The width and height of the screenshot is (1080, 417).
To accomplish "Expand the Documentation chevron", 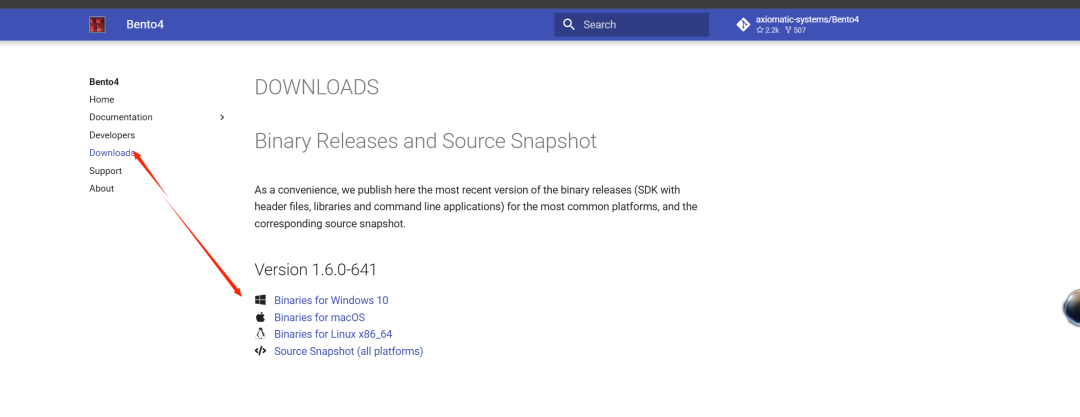I will 222,117.
